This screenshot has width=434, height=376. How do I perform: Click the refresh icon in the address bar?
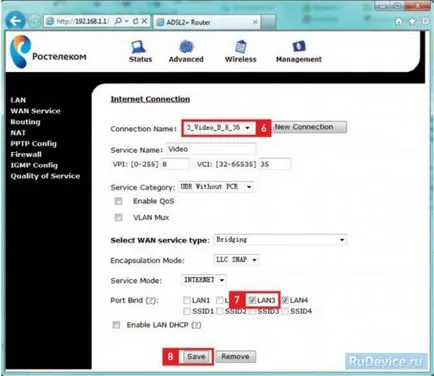(x=135, y=21)
